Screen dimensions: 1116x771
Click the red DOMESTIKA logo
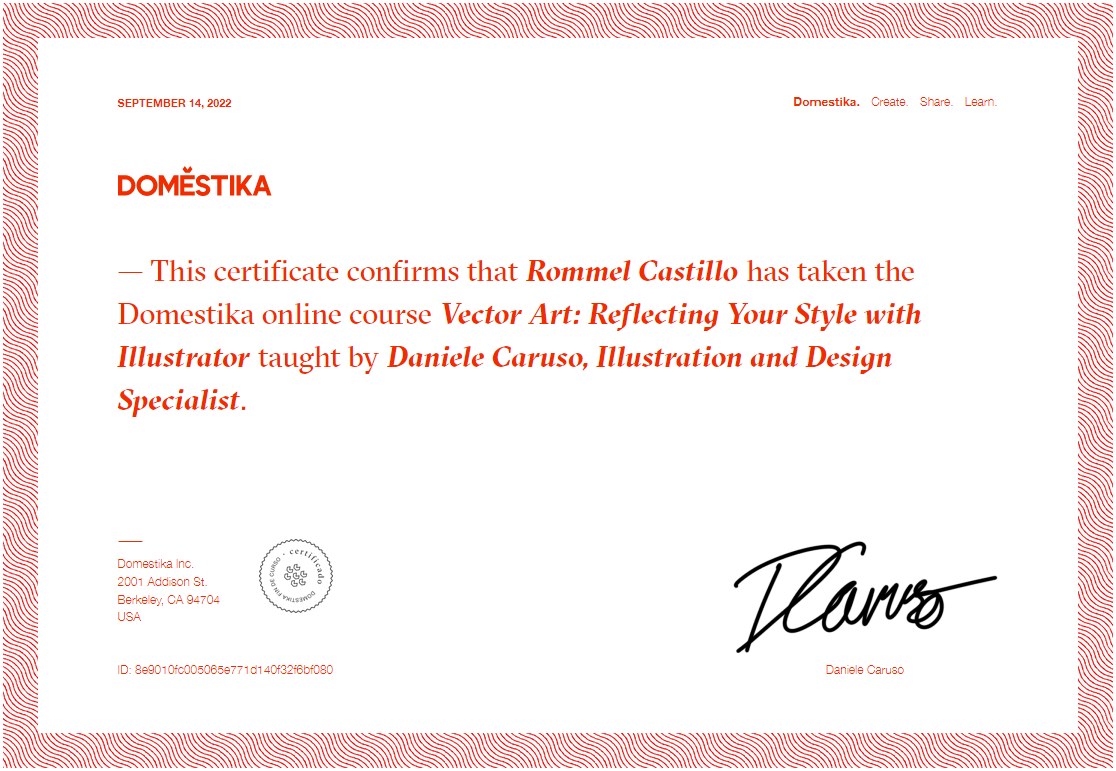194,185
